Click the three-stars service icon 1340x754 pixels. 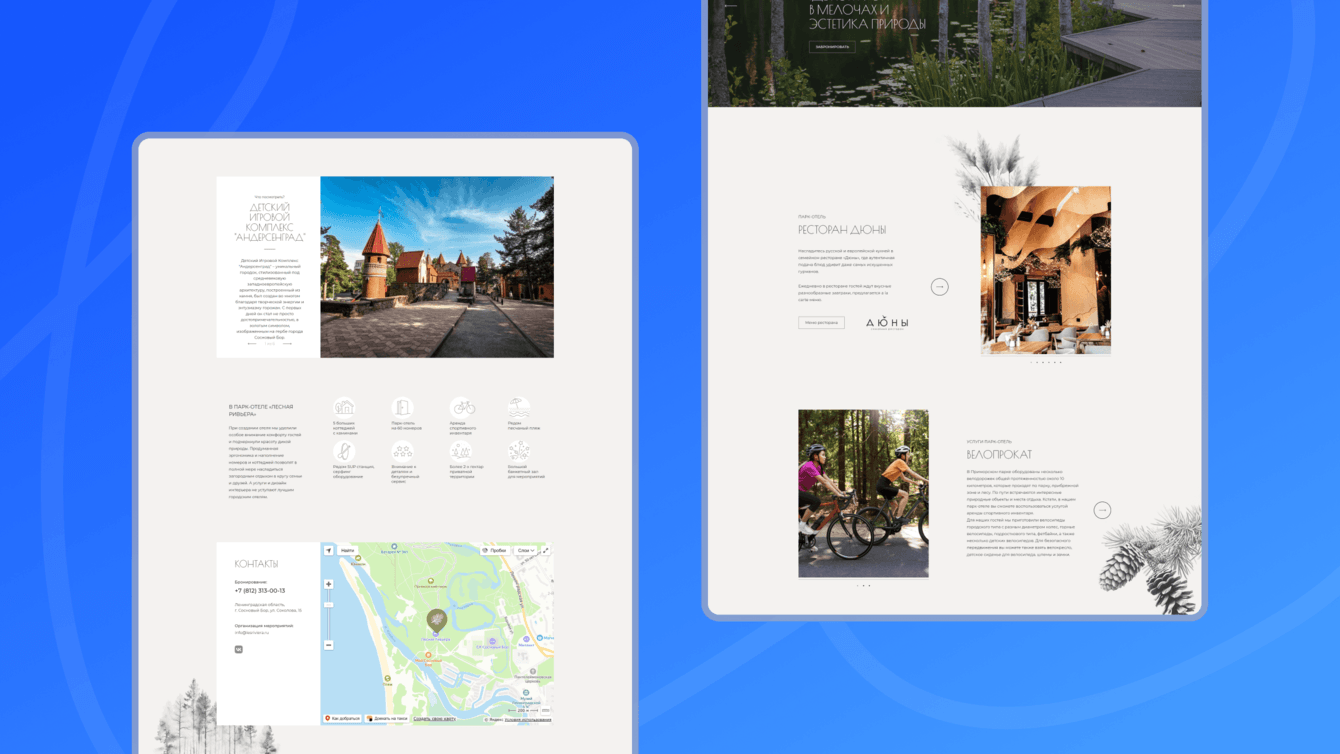point(403,451)
